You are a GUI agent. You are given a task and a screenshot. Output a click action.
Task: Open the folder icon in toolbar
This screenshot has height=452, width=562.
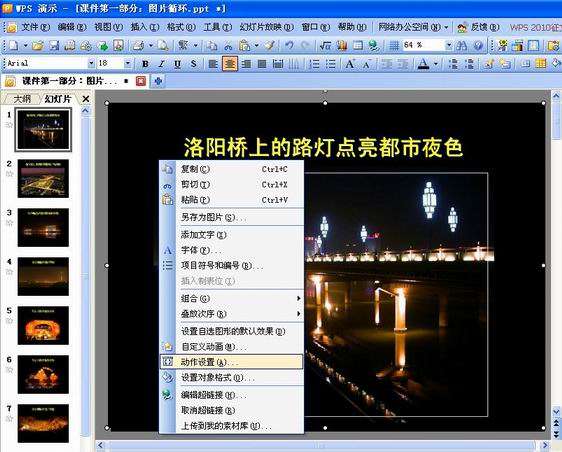pyautogui.click(x=38, y=46)
